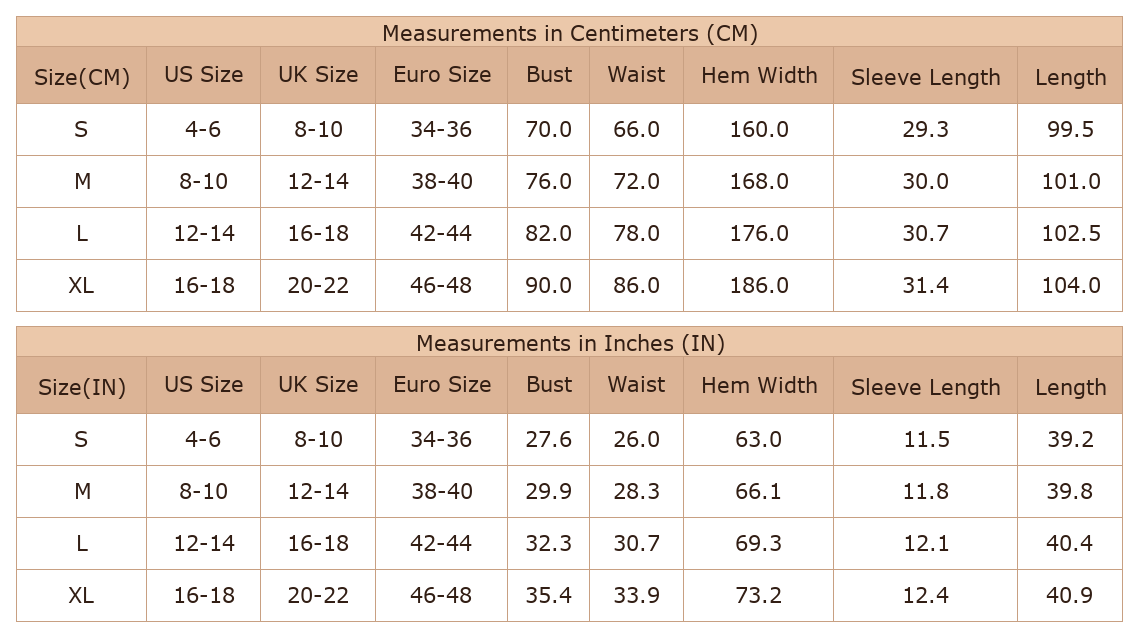The image size is (1138, 642).
Task: Click the 76.0 bust value for size M
Action: 548,181
